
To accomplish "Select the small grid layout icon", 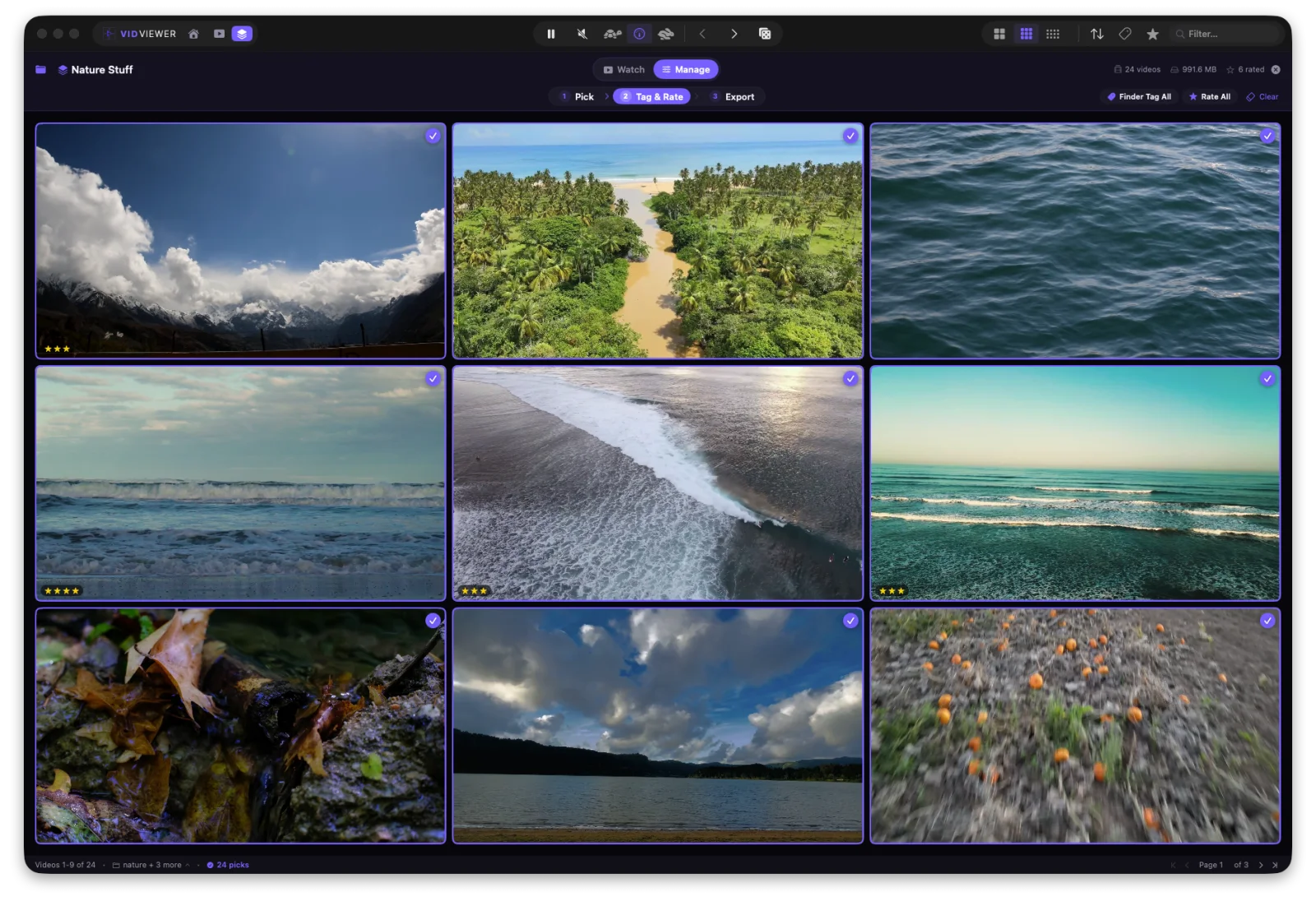I will (x=1053, y=34).
